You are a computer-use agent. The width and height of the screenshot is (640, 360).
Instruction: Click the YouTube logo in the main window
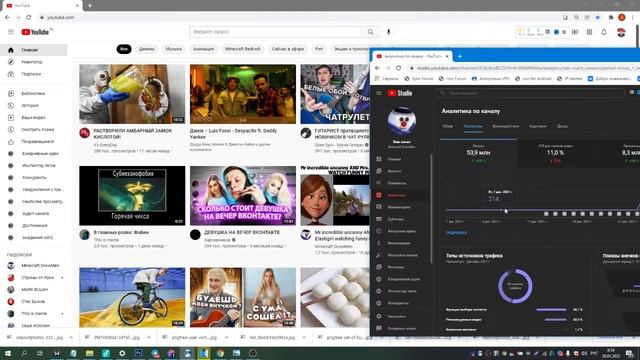(x=36, y=32)
